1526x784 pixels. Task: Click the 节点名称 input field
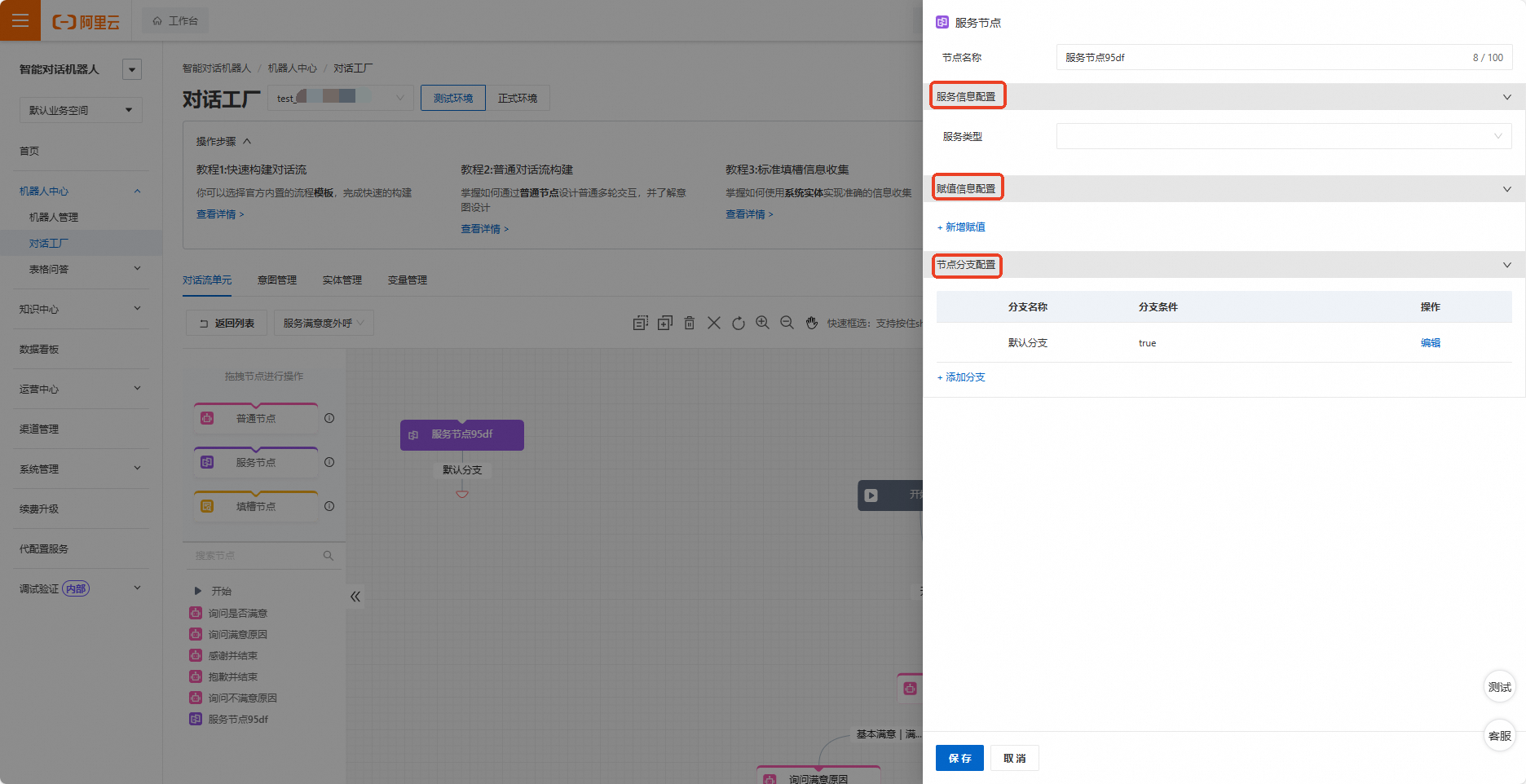point(1284,57)
